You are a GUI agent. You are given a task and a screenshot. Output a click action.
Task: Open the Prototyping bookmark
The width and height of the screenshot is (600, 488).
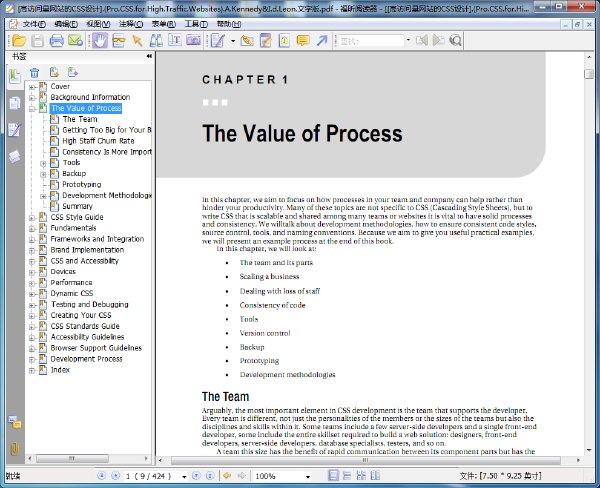coord(82,184)
